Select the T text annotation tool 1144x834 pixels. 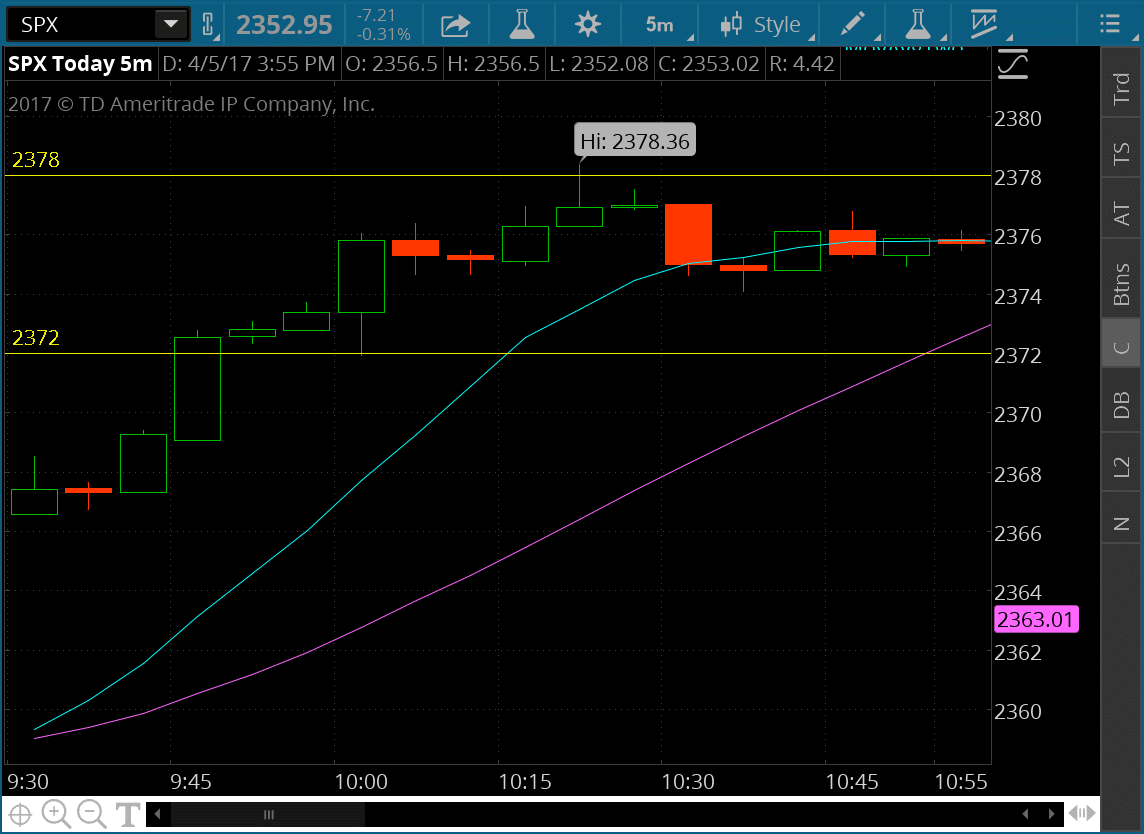(127, 814)
